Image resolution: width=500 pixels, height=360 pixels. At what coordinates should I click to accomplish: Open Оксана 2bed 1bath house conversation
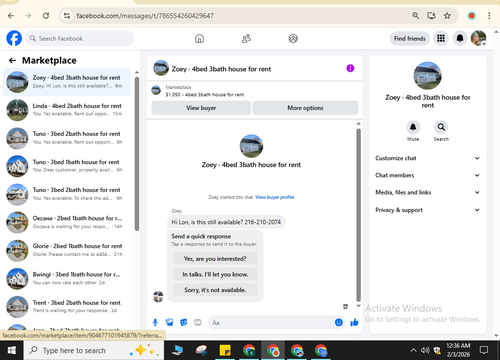(x=67, y=222)
